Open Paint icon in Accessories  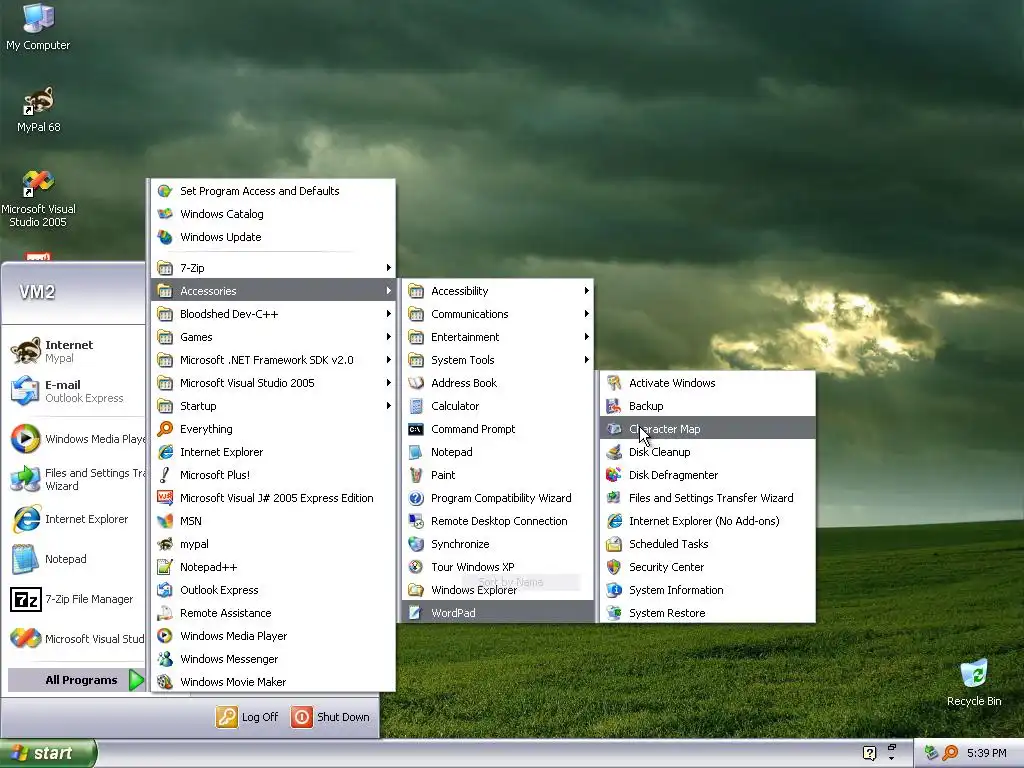point(416,475)
